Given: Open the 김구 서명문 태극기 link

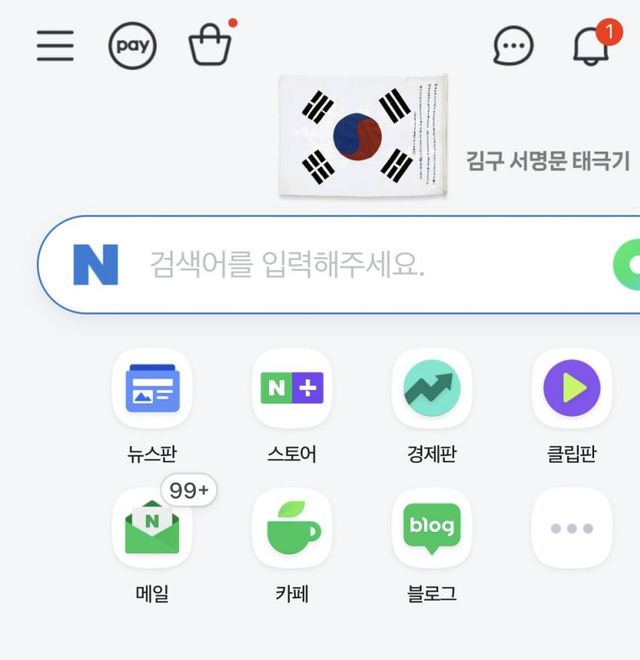Looking at the screenshot, I should [548, 161].
